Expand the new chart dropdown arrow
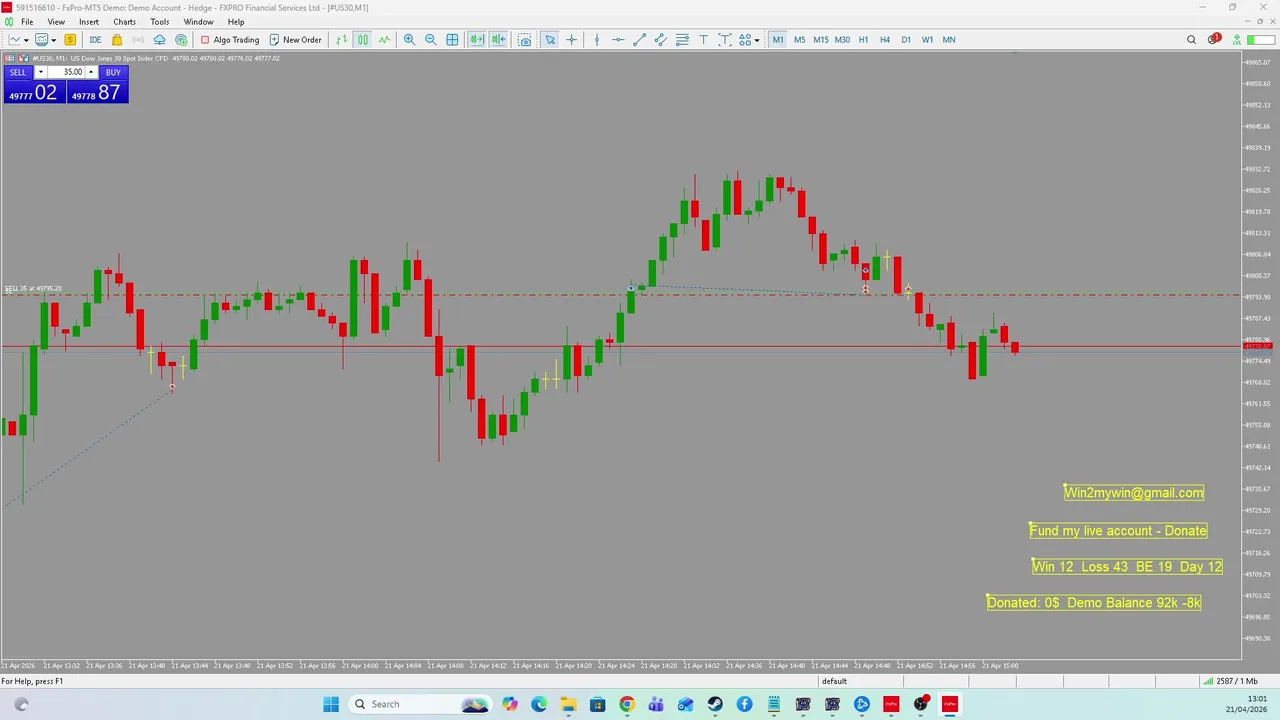The height and width of the screenshot is (720, 1280). [26, 40]
